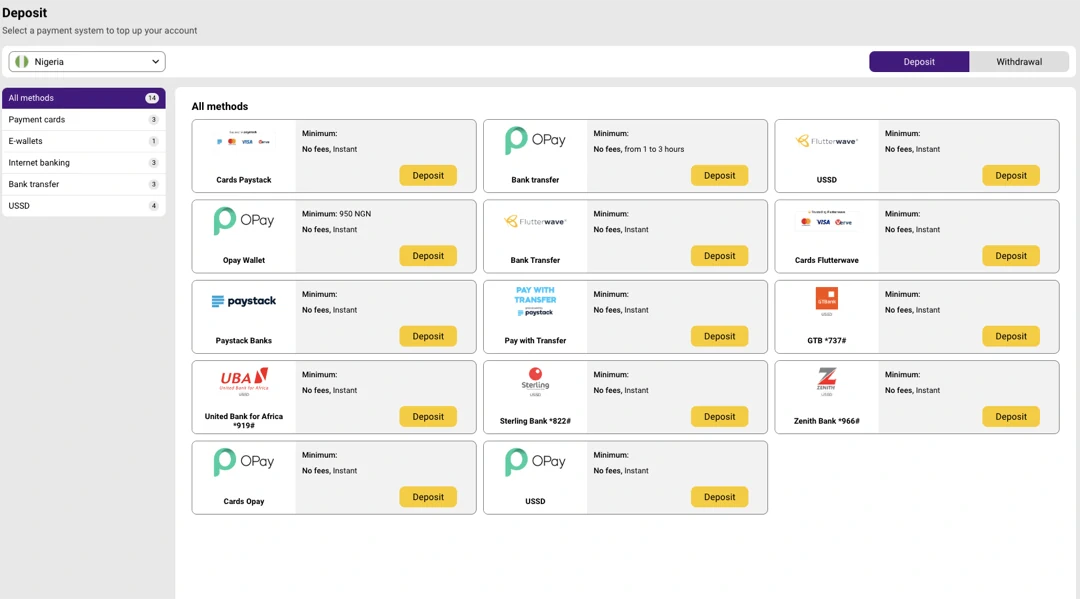Select All methods in sidebar

point(83,98)
